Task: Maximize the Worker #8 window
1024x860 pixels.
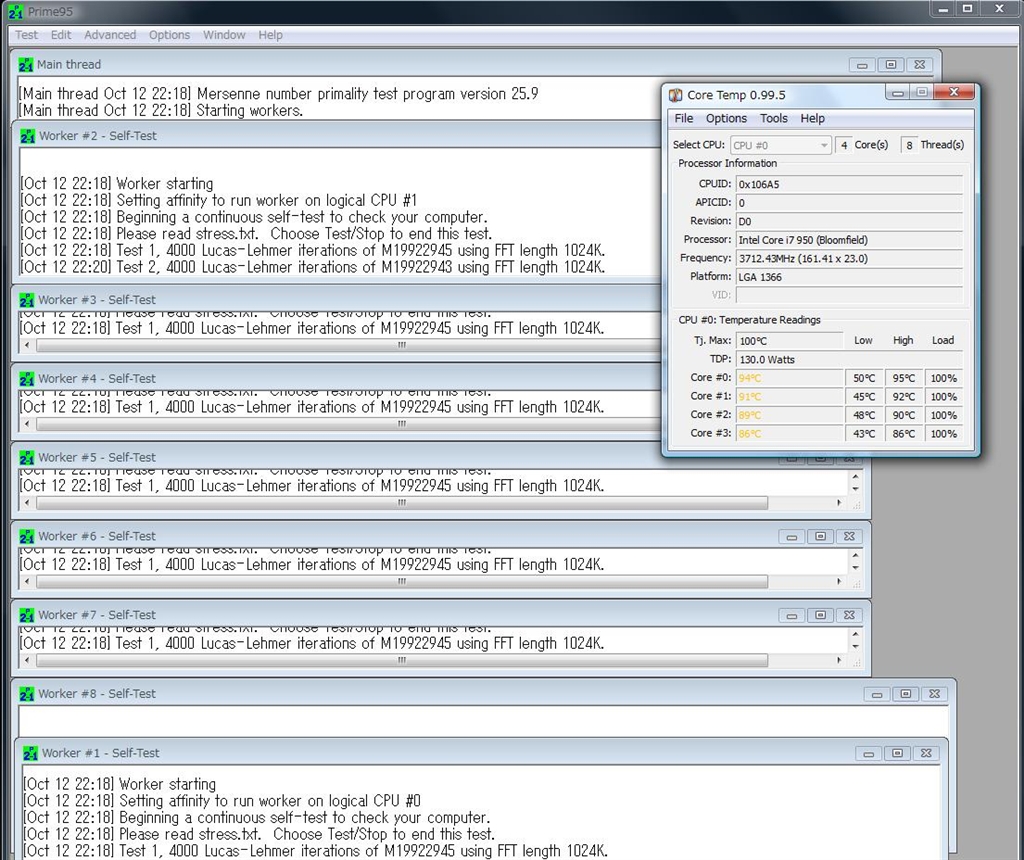Action: click(906, 694)
